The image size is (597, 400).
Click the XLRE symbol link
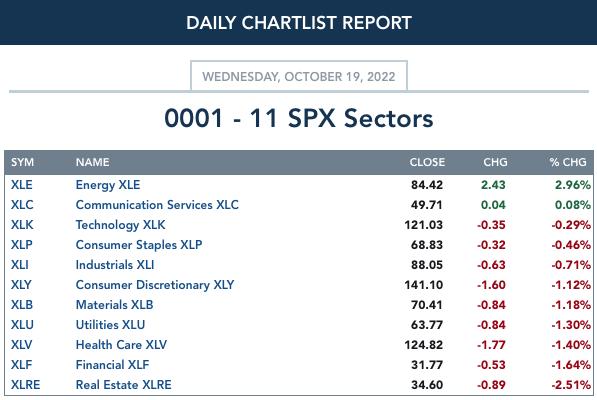[26, 385]
